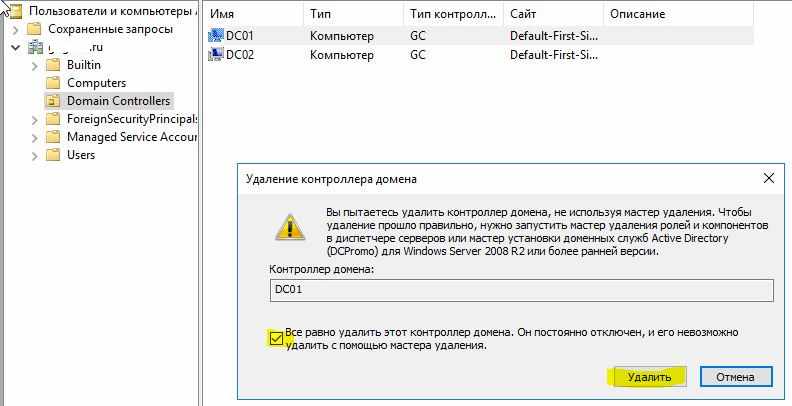This screenshot has width=792, height=406.
Task: Click the Managed Service Accounts folder icon
Action: click(54, 137)
